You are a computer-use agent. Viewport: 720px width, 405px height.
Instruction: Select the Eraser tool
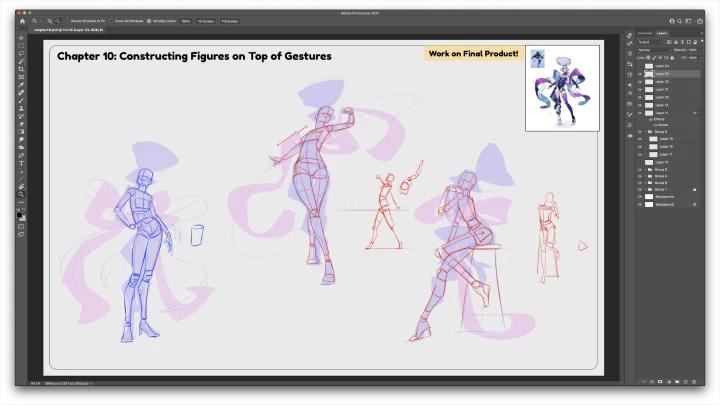tap(21, 124)
